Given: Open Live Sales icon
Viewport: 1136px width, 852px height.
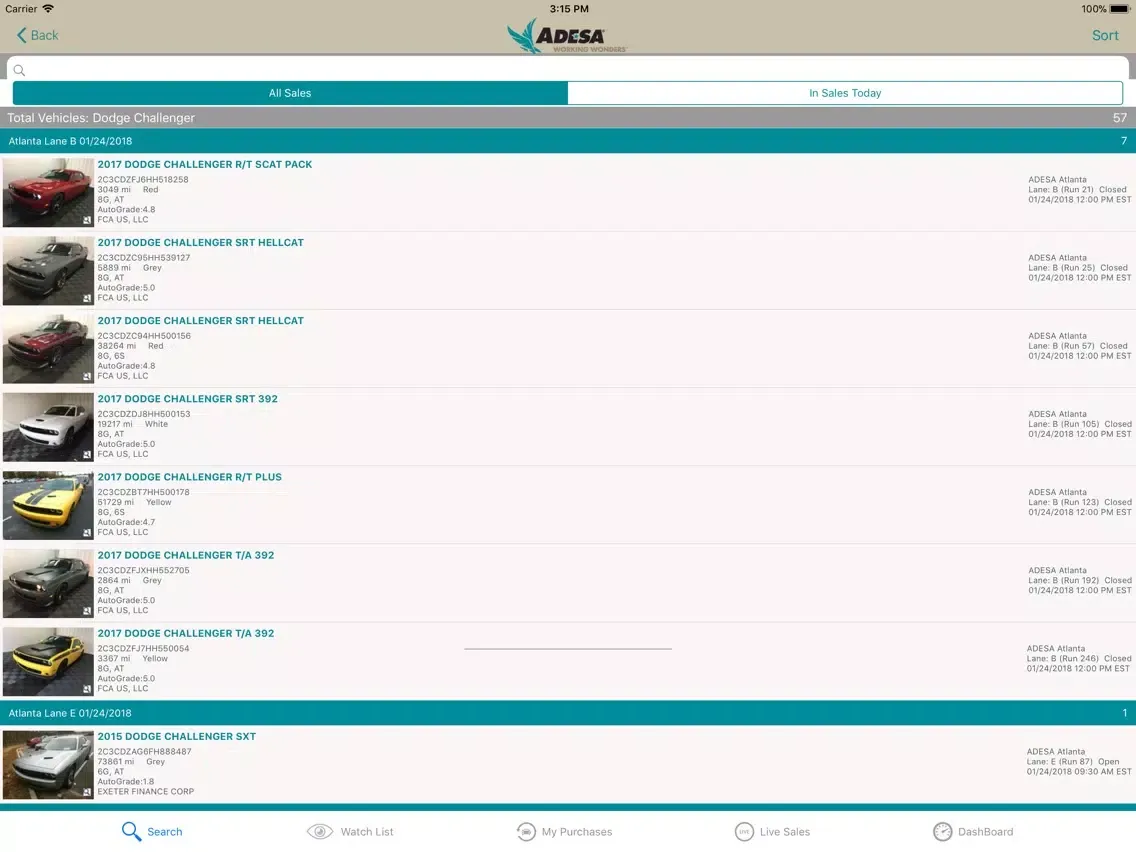Looking at the screenshot, I should click(744, 832).
